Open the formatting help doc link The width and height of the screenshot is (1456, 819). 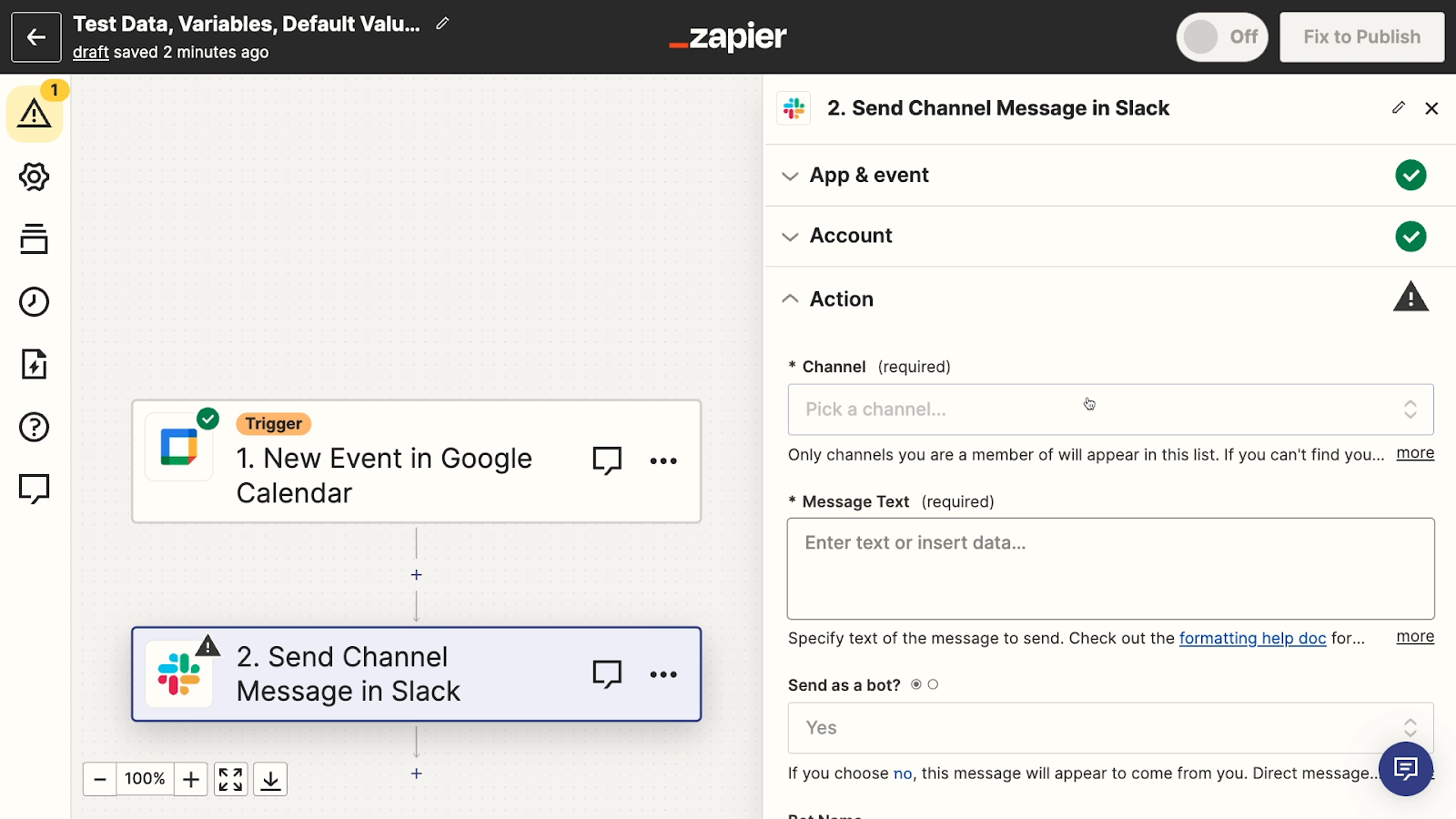click(x=1252, y=638)
